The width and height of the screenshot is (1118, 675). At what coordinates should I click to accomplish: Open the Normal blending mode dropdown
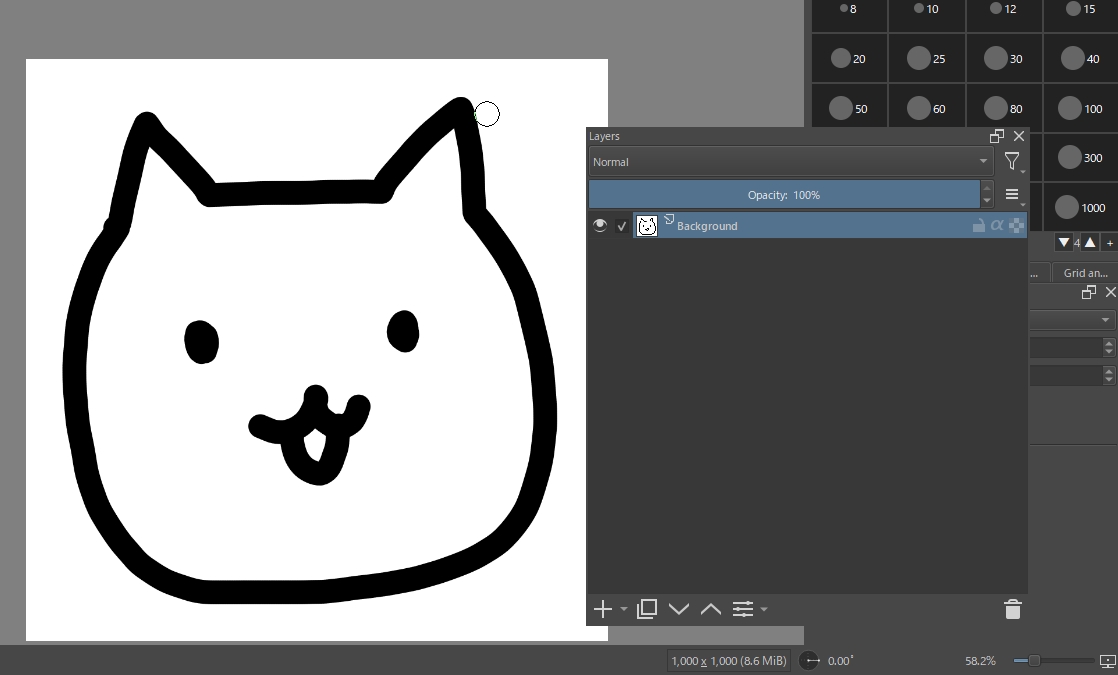(x=789, y=162)
